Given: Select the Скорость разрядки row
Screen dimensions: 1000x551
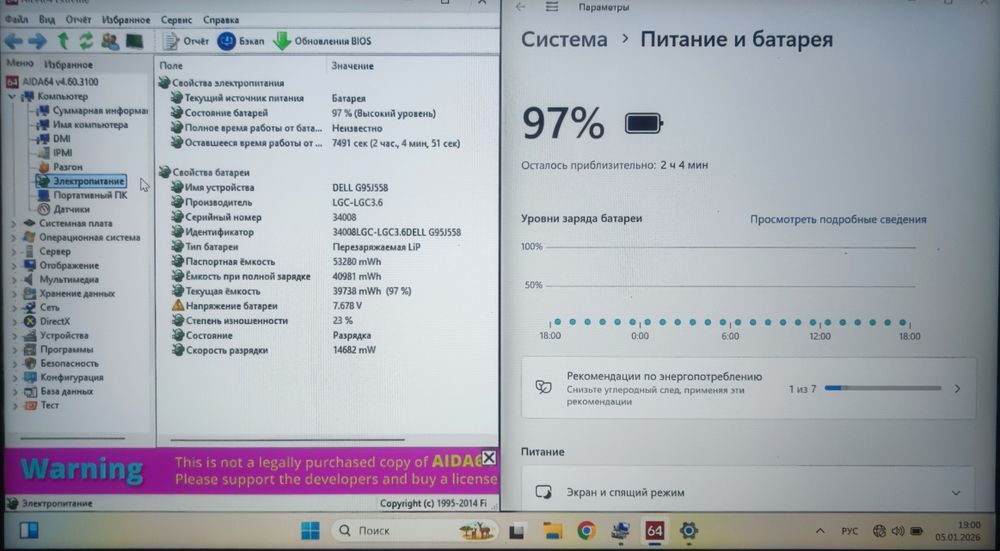Looking at the screenshot, I should [327, 350].
